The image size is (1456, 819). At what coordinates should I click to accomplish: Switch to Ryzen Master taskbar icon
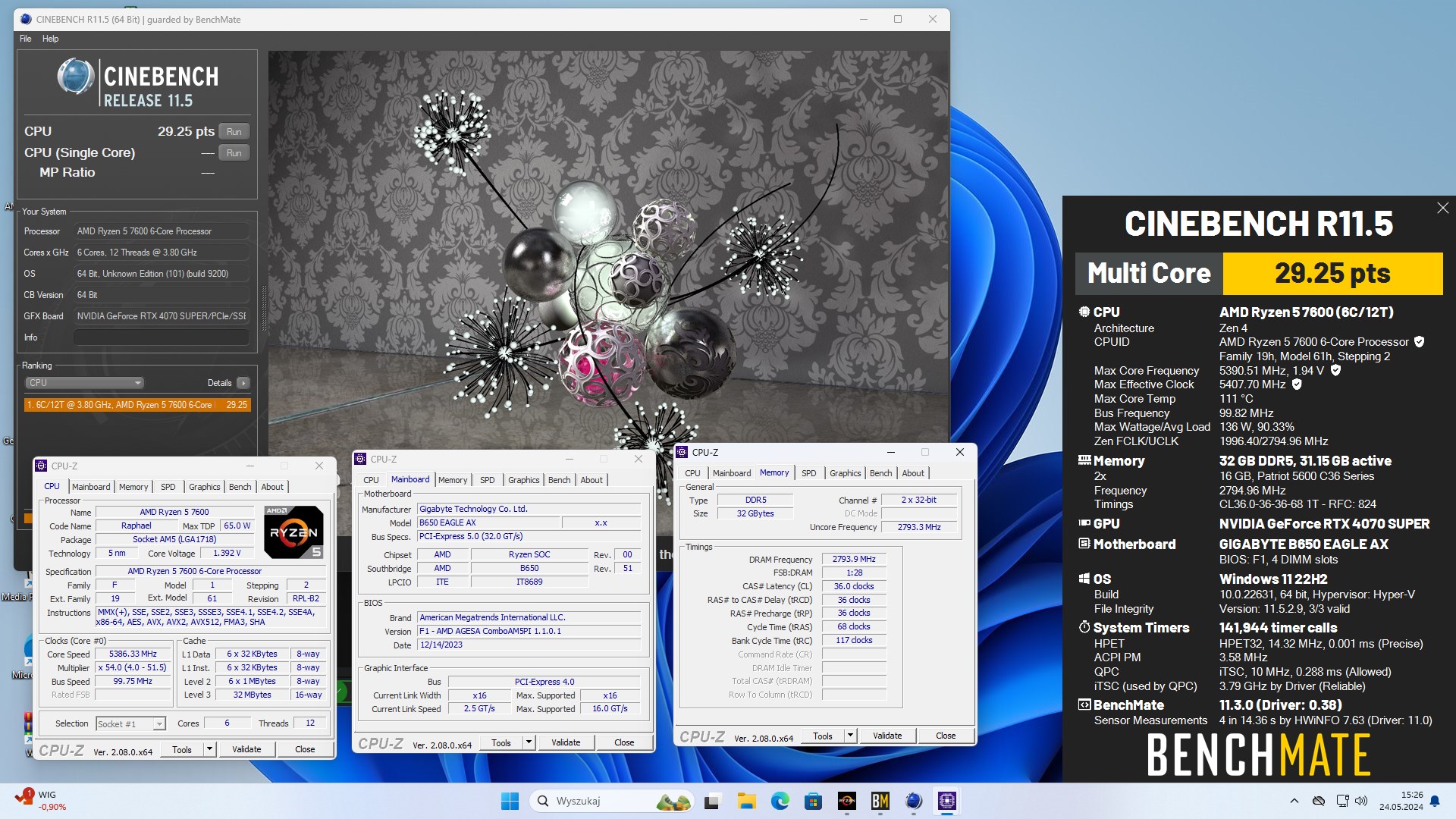(x=846, y=801)
